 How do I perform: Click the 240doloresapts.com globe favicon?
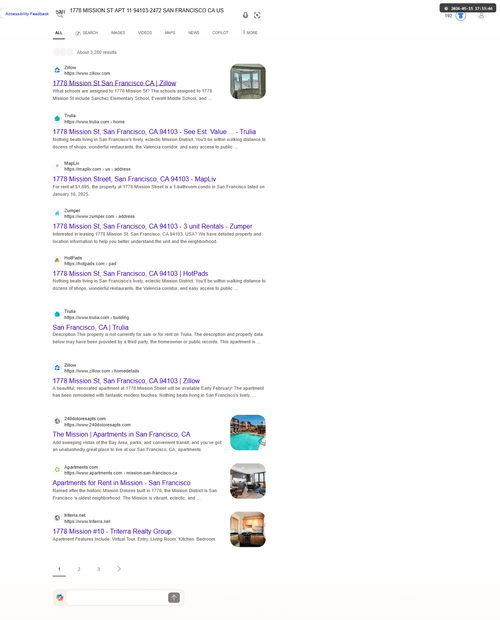[x=57, y=421]
